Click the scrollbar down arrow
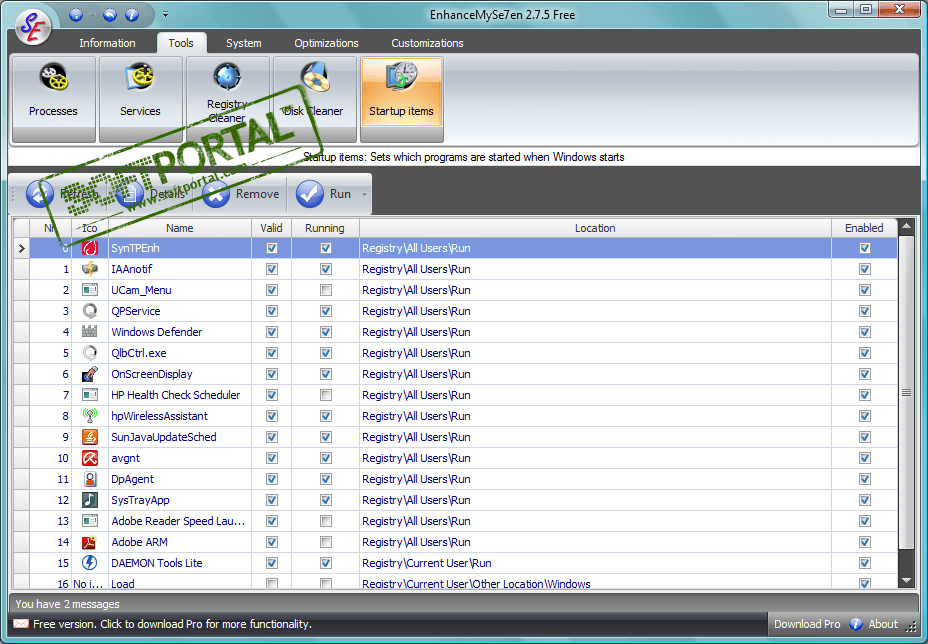 coord(906,581)
